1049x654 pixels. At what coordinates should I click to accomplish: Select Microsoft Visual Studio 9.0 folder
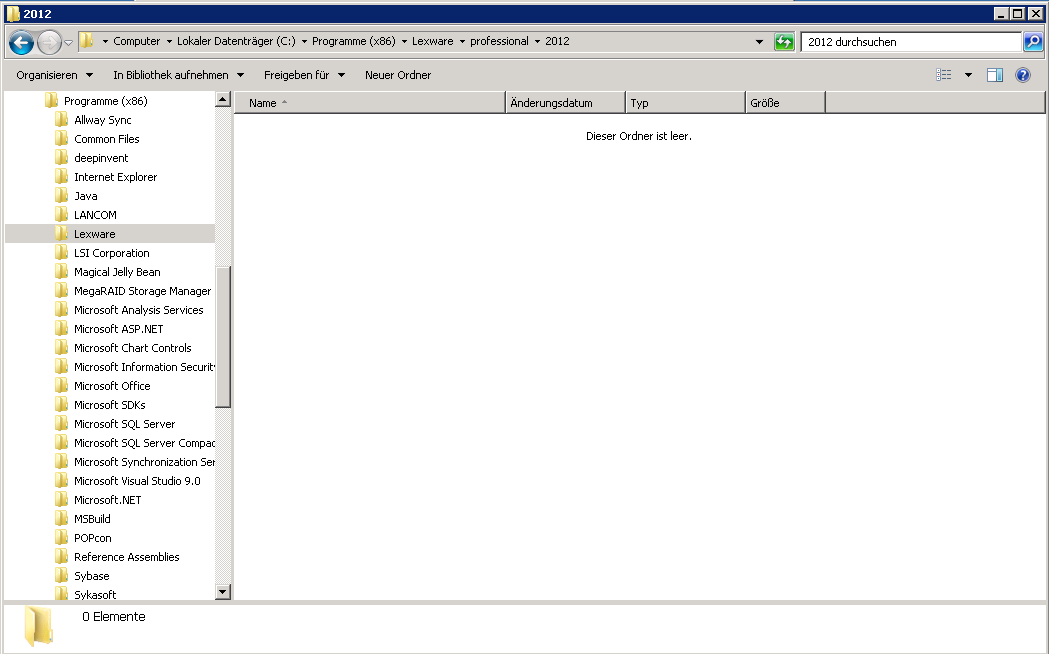(x=137, y=481)
